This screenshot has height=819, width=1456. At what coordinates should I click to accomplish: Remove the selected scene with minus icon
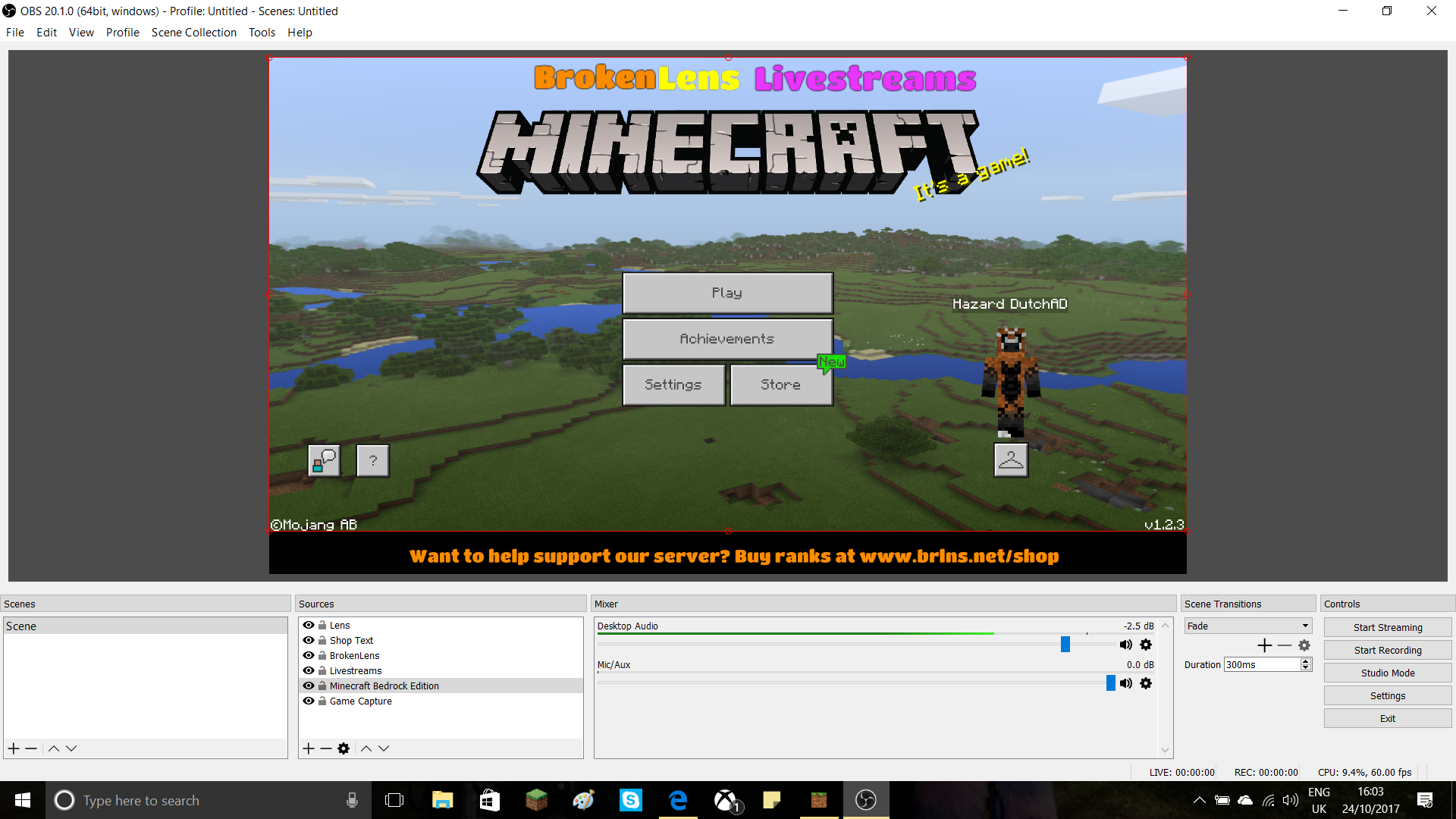point(31,748)
